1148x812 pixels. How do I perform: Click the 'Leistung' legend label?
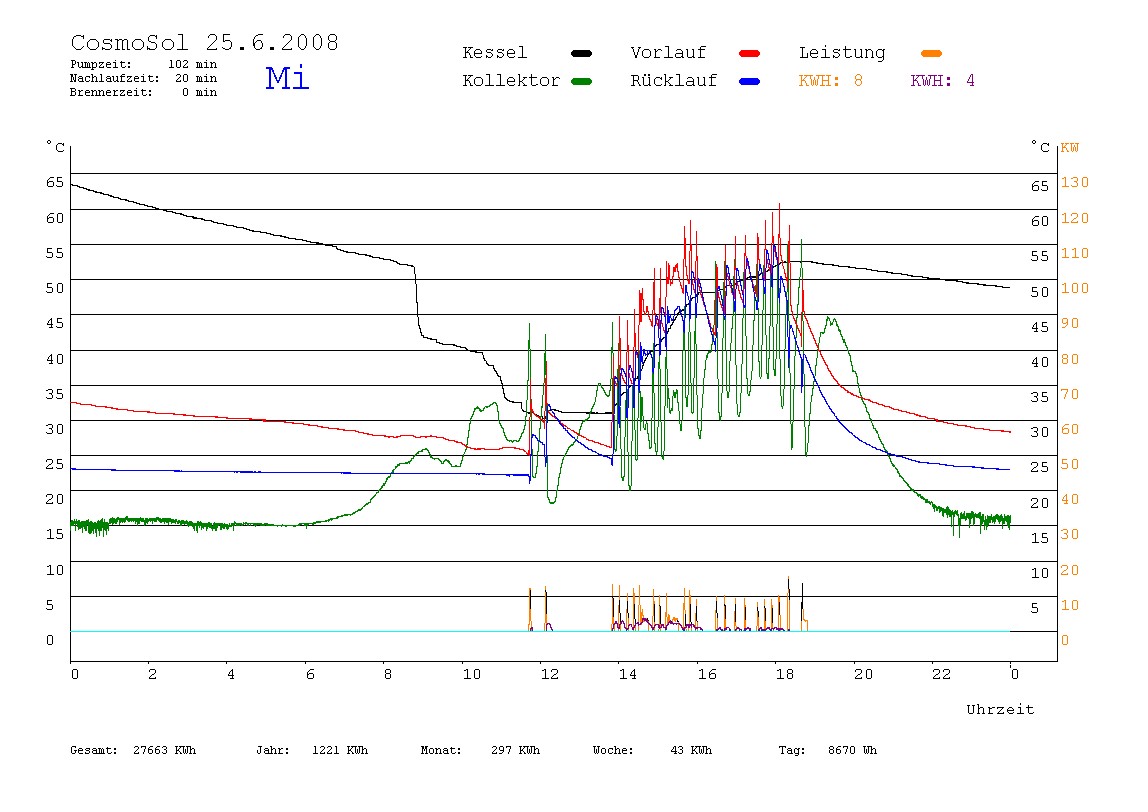(842, 53)
